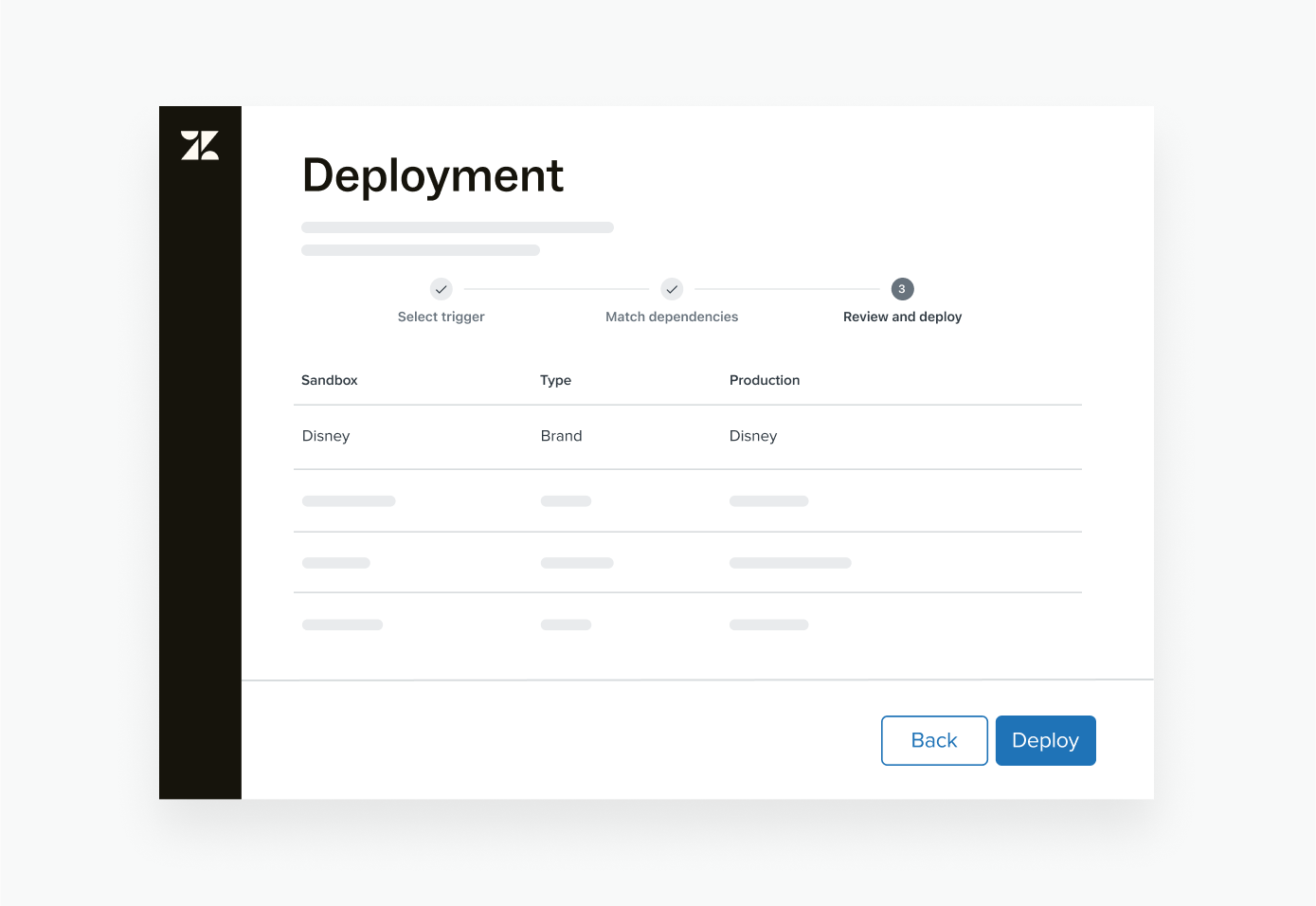
Task: Select the Sandbox column header
Action: click(329, 379)
